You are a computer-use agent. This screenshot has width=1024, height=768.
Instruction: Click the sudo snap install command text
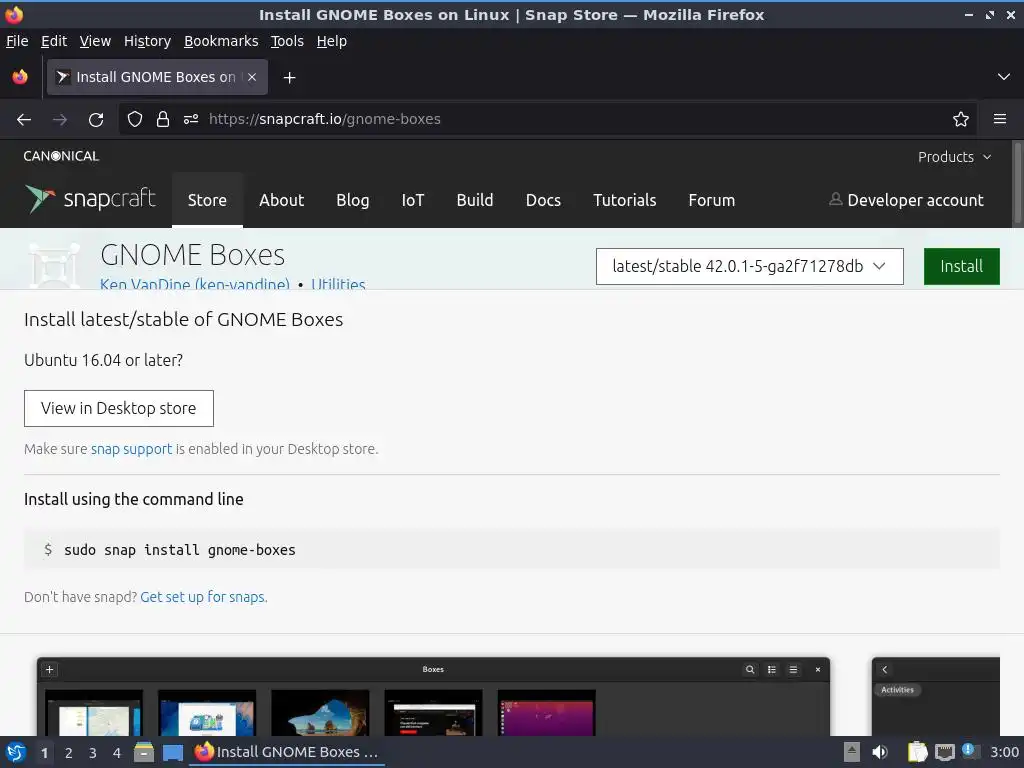(x=180, y=550)
